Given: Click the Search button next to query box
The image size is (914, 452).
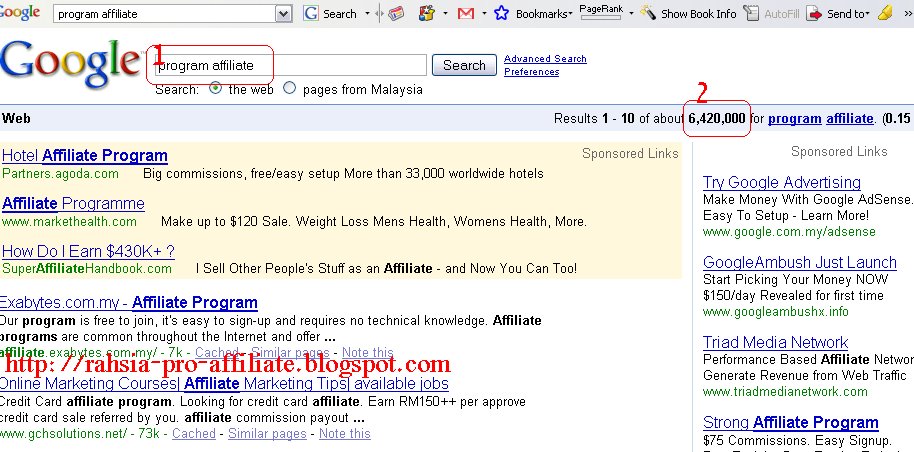Looking at the screenshot, I should click(464, 65).
